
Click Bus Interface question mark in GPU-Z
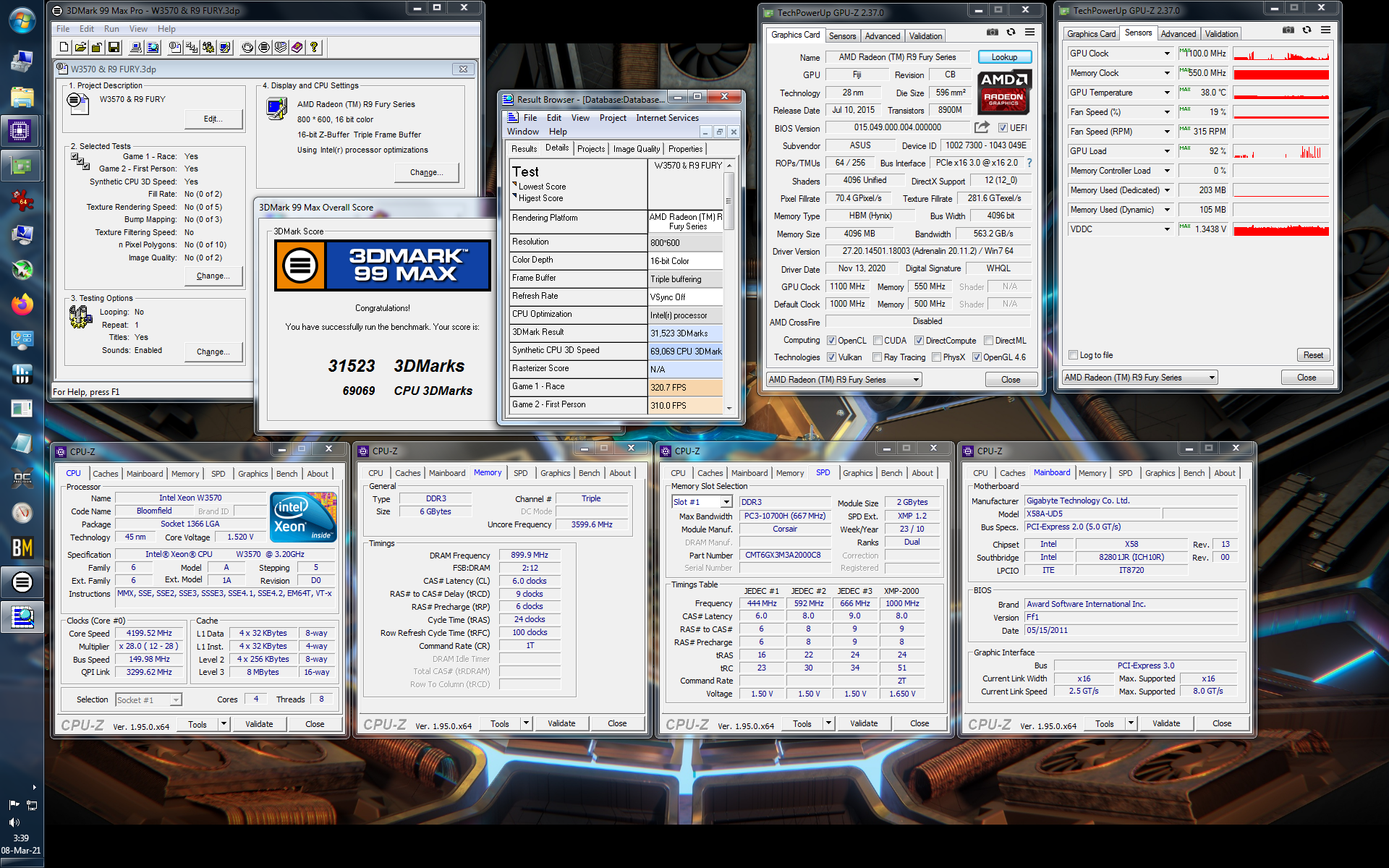pos(1029,163)
